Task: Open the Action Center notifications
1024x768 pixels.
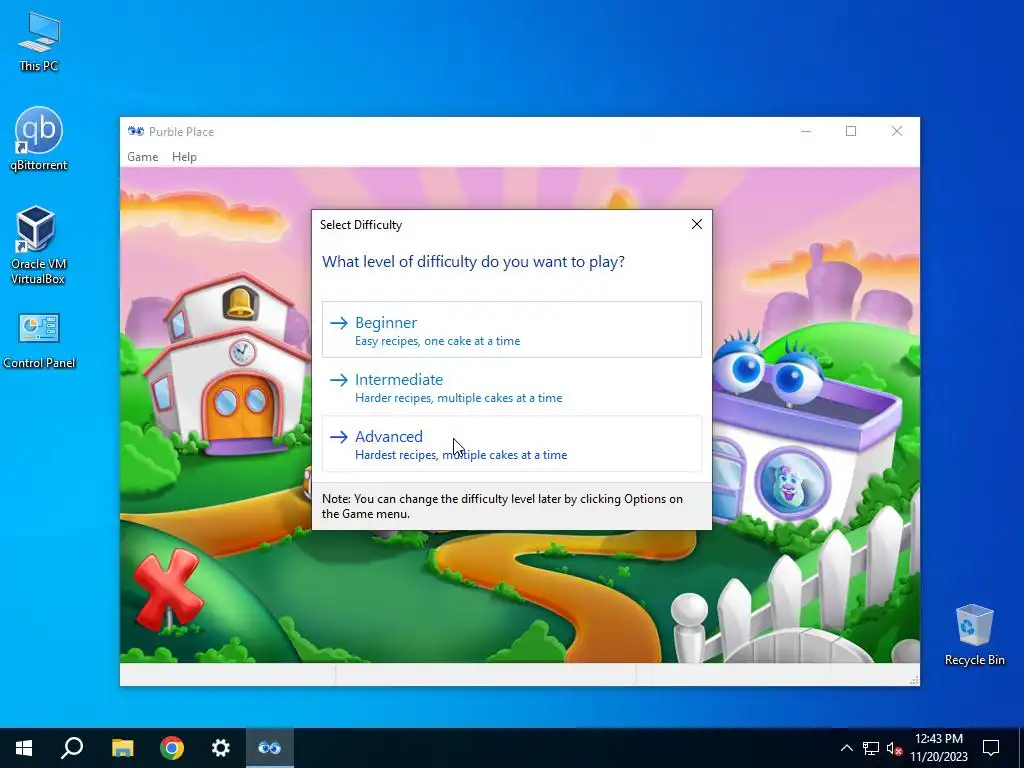Action: point(991,748)
